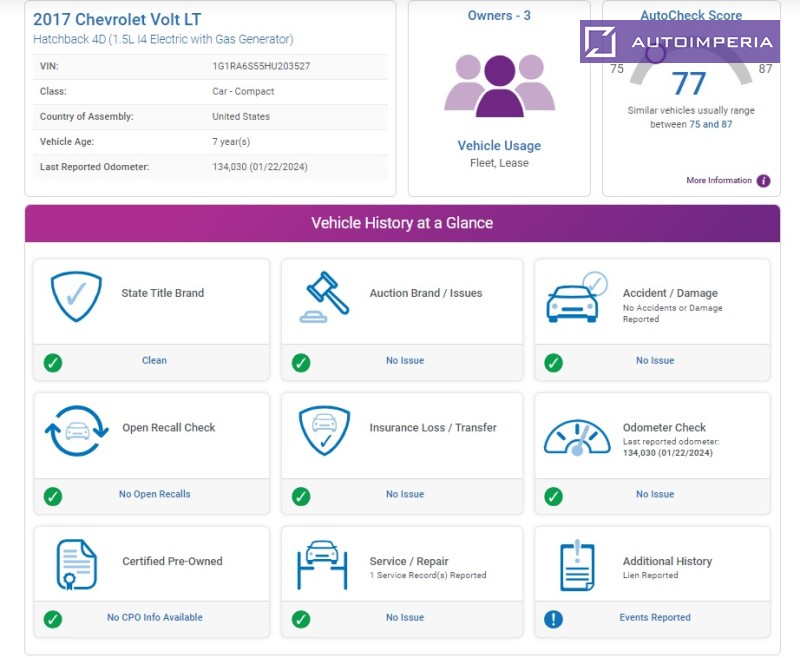This screenshot has width=800, height=658.
Task: Click the Odometer Check gauge icon
Action: click(x=577, y=437)
